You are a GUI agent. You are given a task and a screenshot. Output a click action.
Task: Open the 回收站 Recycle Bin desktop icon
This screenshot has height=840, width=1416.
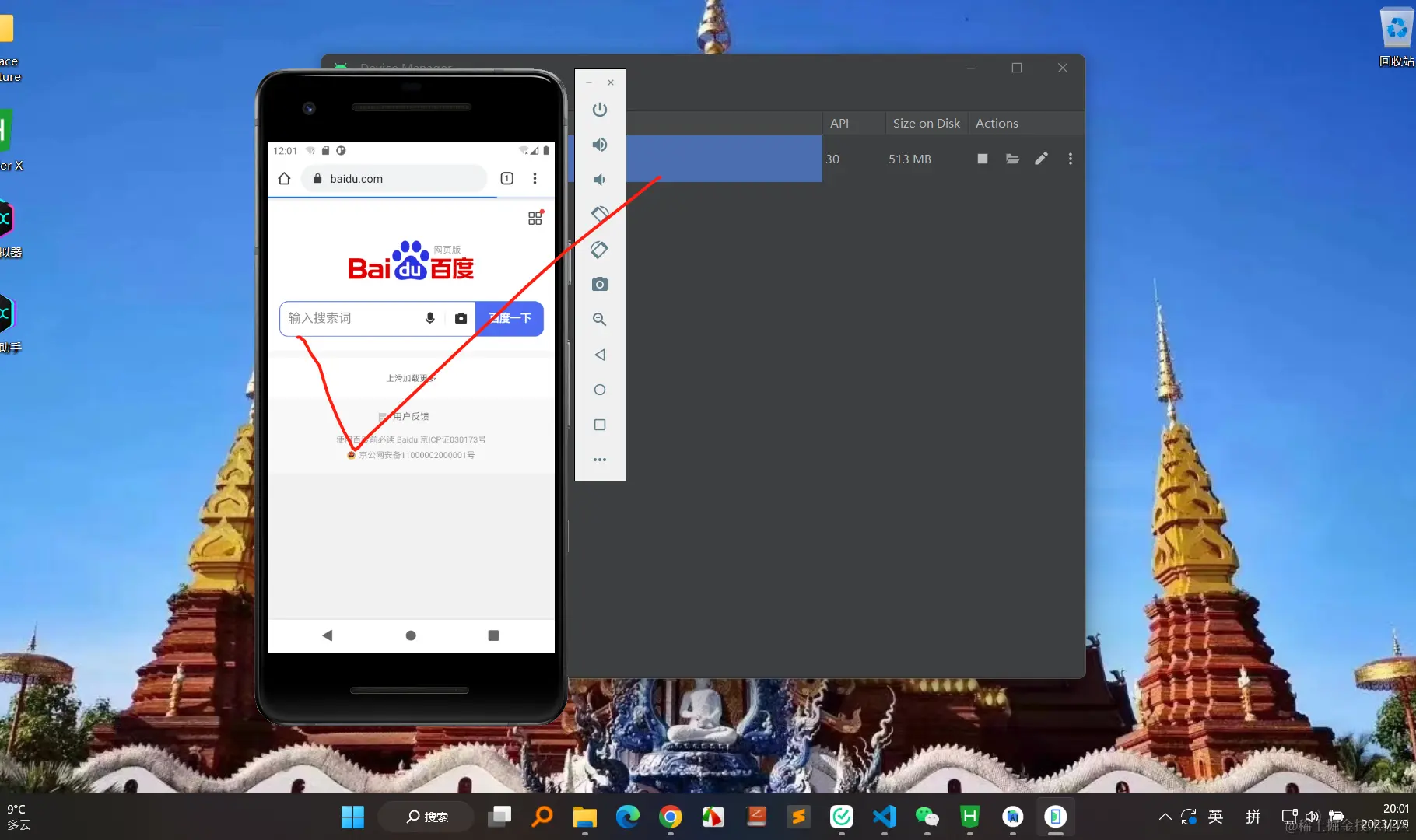(1397, 37)
